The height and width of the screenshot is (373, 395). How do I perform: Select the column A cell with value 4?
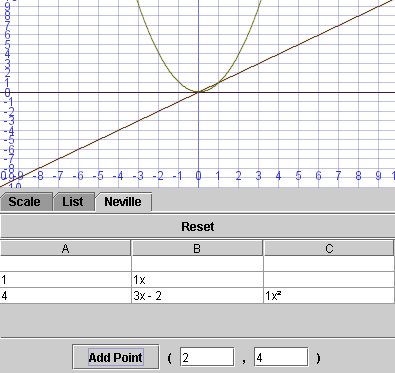point(65,296)
